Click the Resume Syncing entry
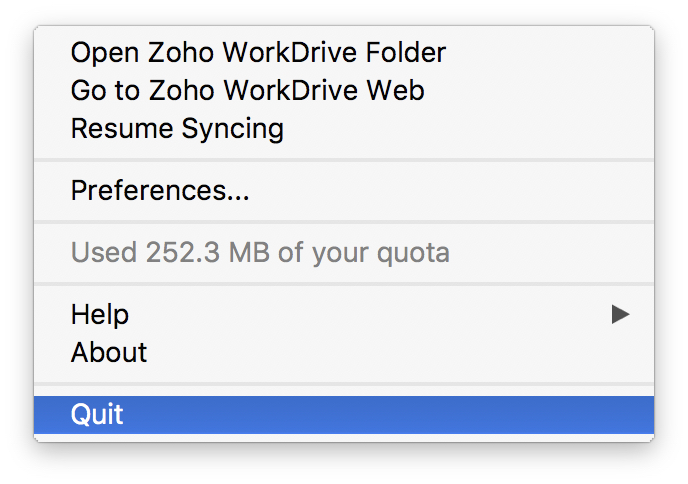This screenshot has width=688, height=484. pyautogui.click(x=177, y=129)
